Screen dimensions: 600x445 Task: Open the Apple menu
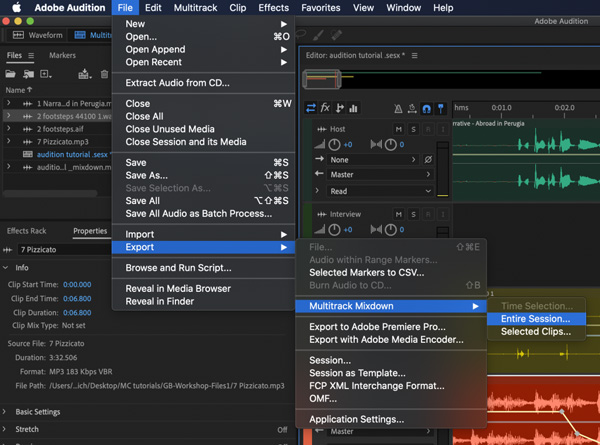pos(16,8)
